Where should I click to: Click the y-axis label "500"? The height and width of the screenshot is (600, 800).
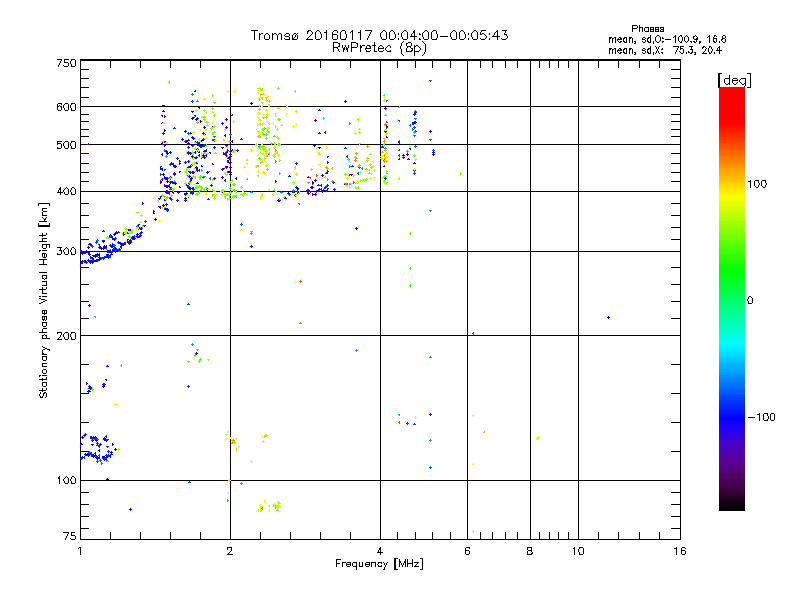click(66, 145)
